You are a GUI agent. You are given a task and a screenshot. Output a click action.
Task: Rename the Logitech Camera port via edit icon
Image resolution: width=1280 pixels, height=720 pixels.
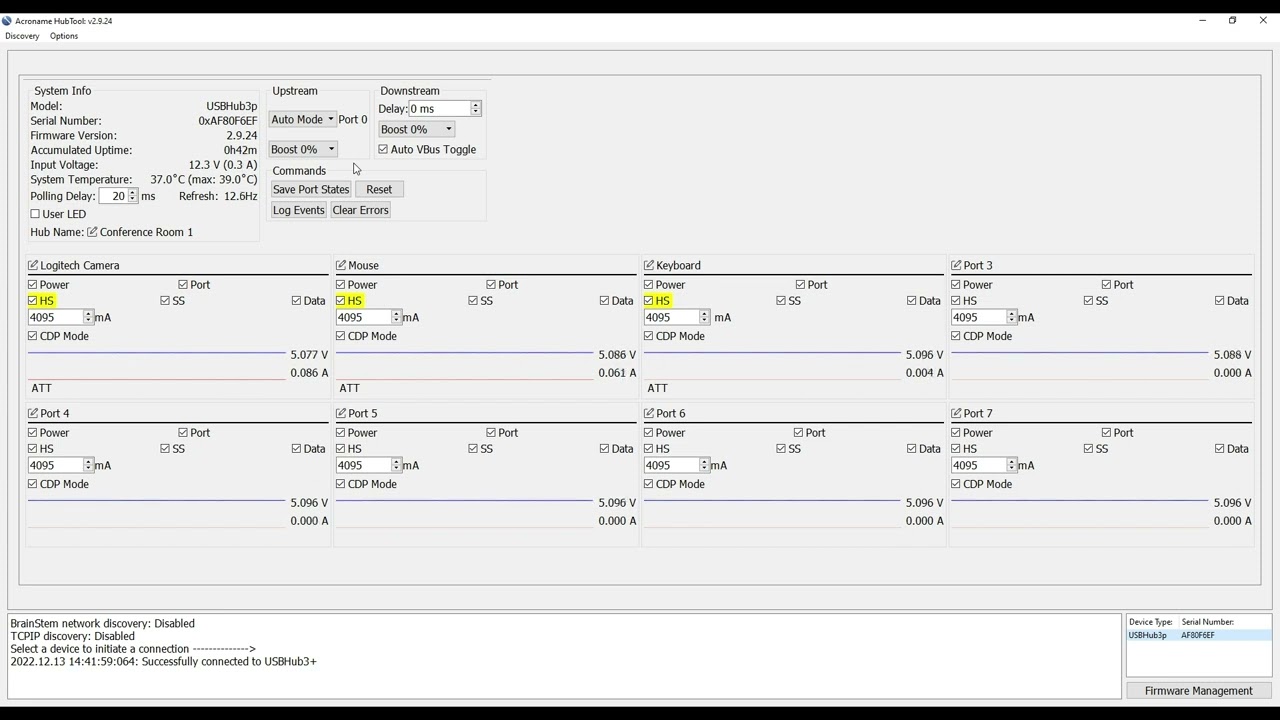click(33, 265)
